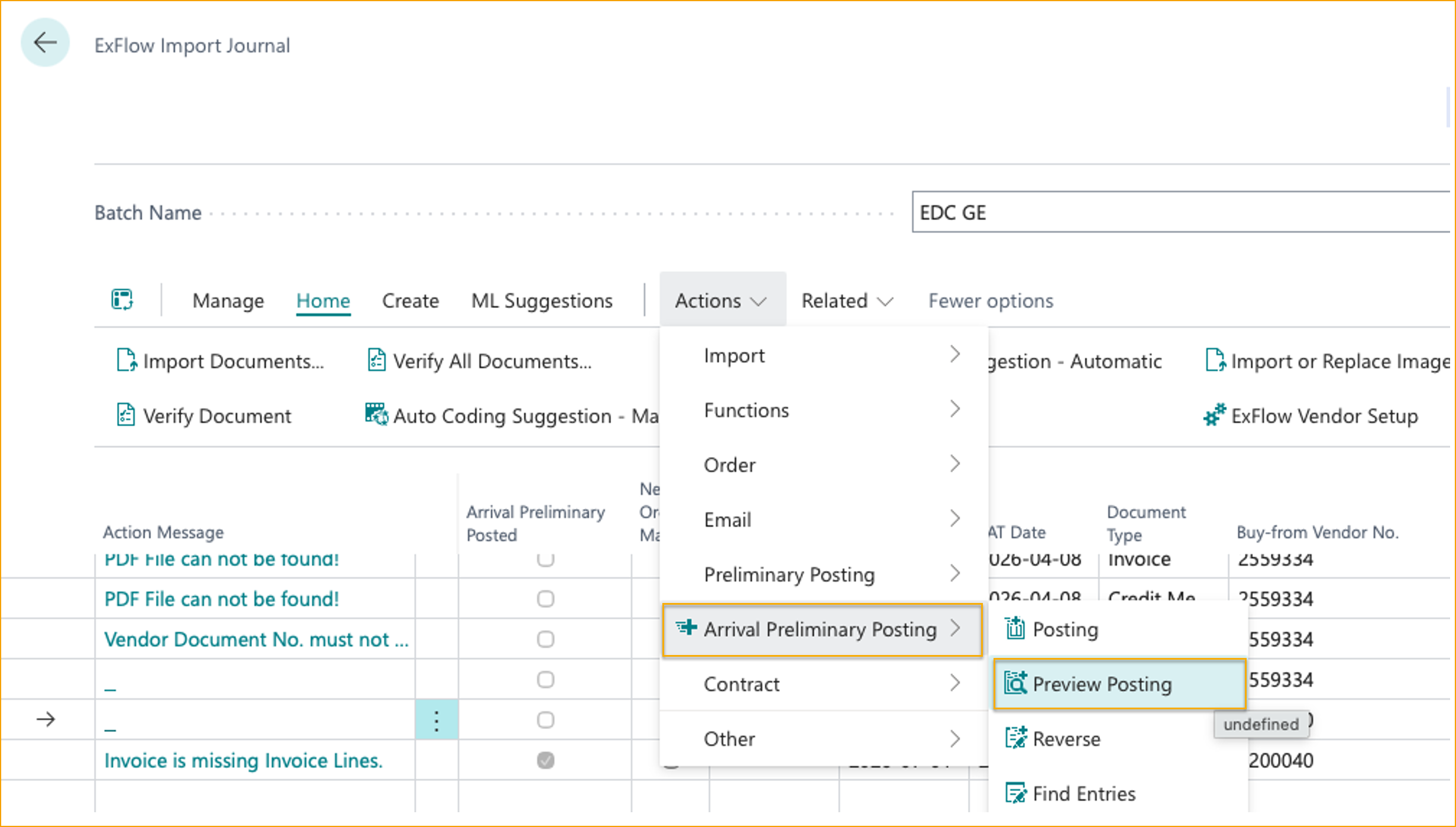This screenshot has width=1456, height=827.
Task: Click the Verify All Documents... button label
Action: pyautogui.click(x=492, y=361)
